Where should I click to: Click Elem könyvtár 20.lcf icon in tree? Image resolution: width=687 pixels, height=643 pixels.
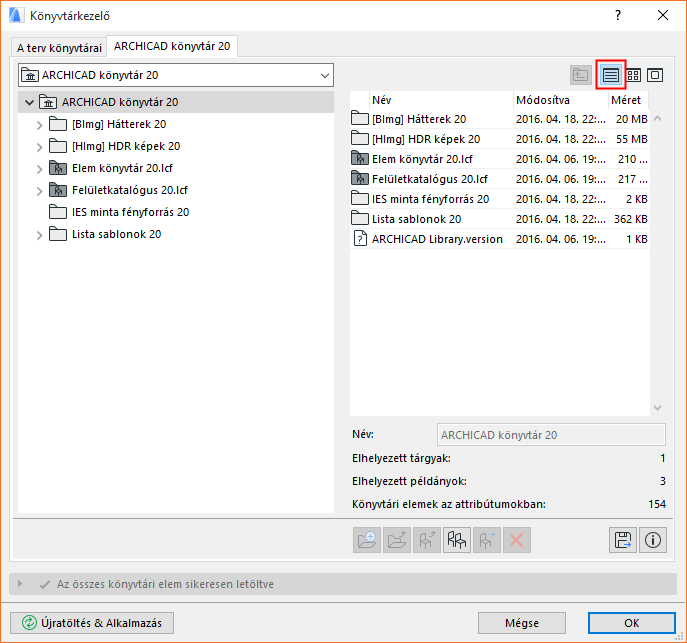coord(58,168)
